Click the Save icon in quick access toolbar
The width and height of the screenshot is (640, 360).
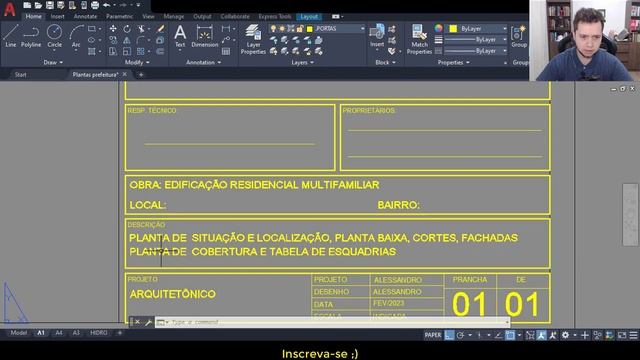(x=49, y=5)
